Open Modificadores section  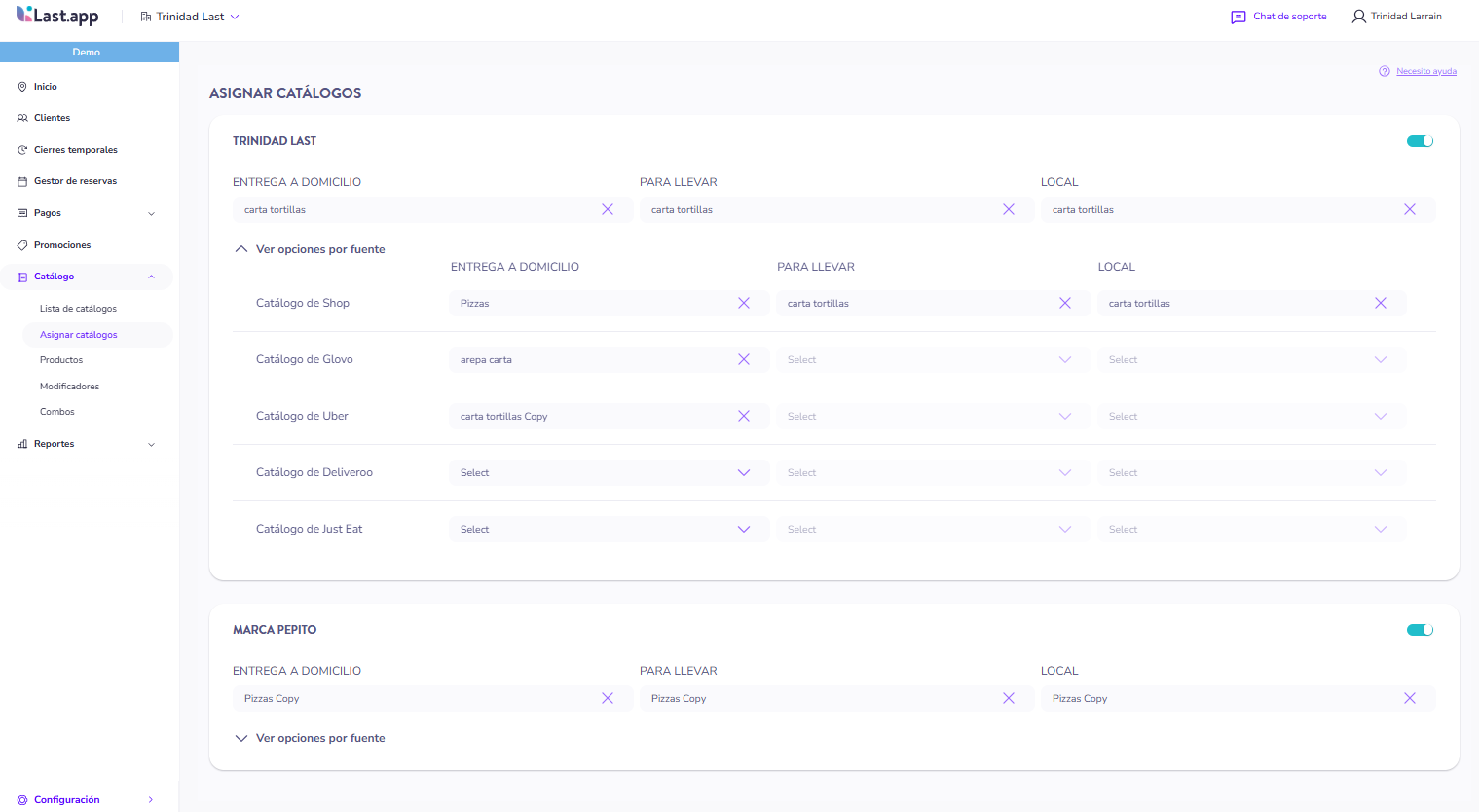click(x=69, y=387)
